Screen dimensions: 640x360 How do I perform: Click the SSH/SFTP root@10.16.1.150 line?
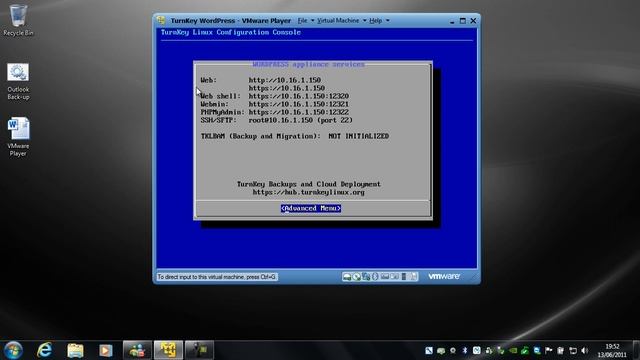click(x=276, y=120)
